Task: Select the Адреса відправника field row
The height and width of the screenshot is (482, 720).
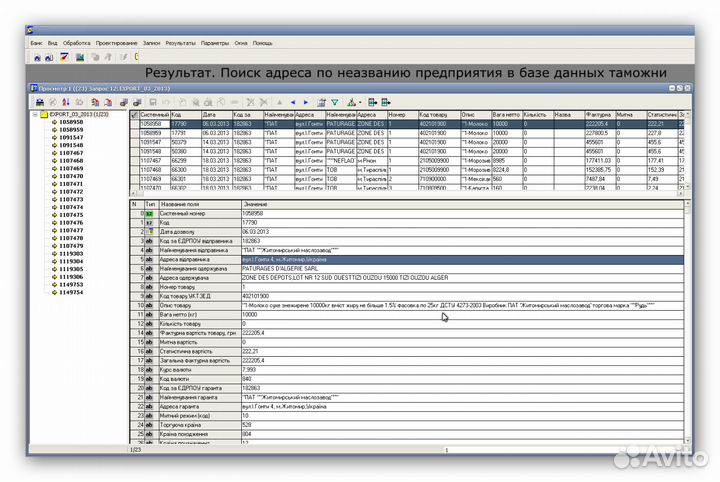Action: click(190, 260)
